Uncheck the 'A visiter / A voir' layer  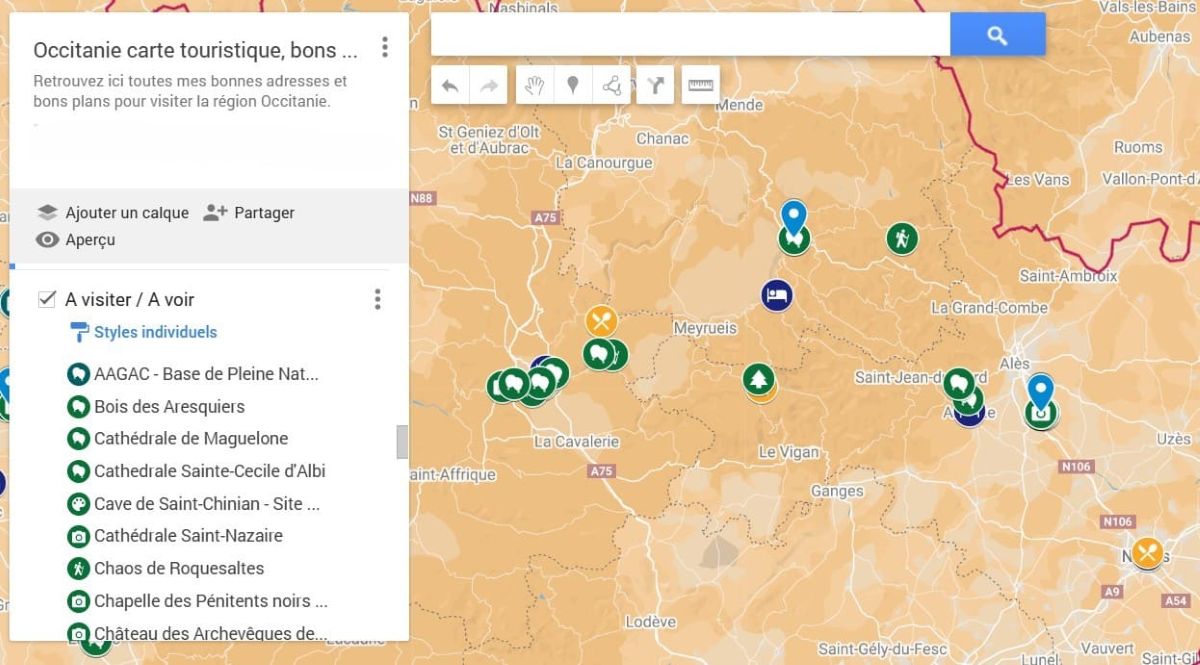click(46, 299)
